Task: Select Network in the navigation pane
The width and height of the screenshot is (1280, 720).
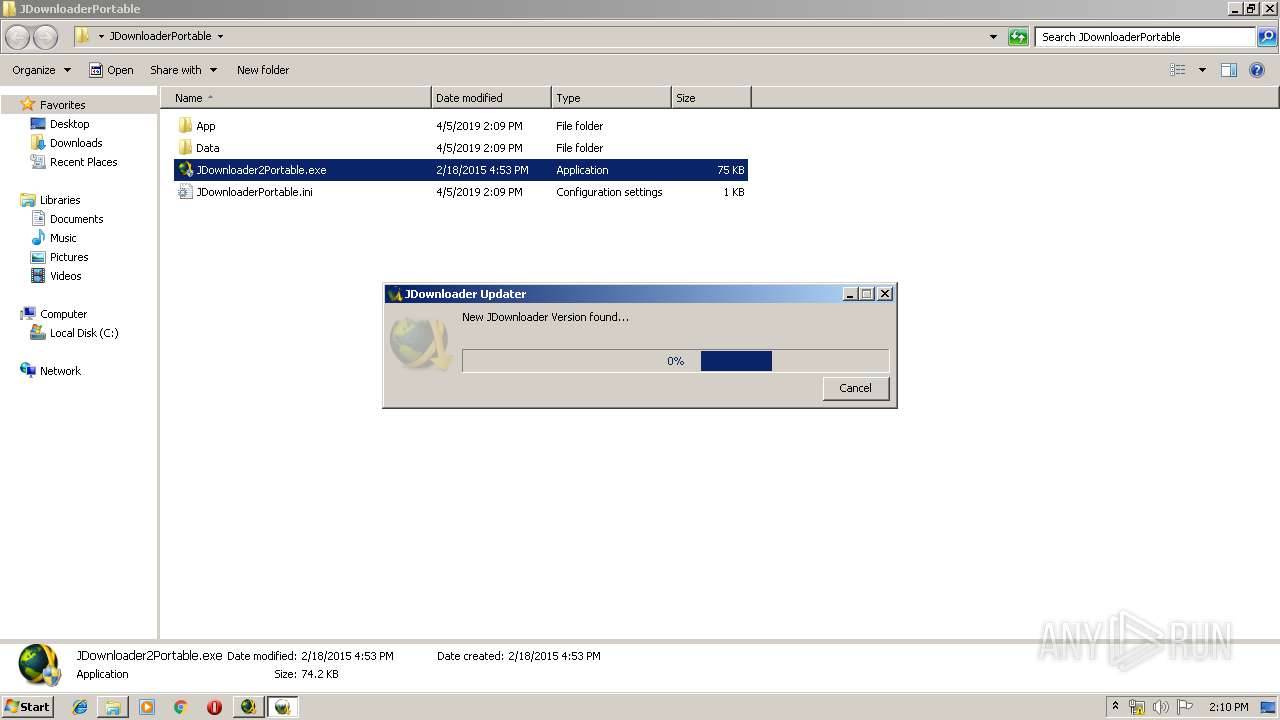Action: [60, 371]
